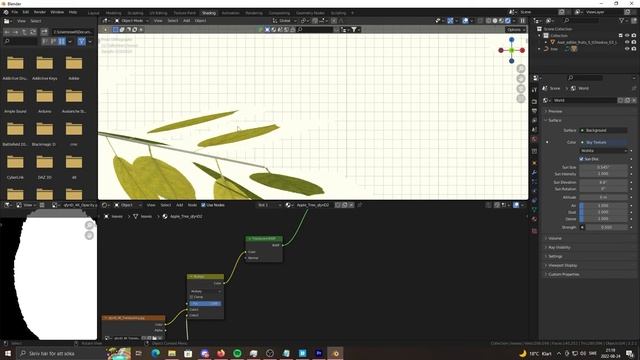Open the Modifiers properties tab
The image size is (640, 360).
point(534,172)
